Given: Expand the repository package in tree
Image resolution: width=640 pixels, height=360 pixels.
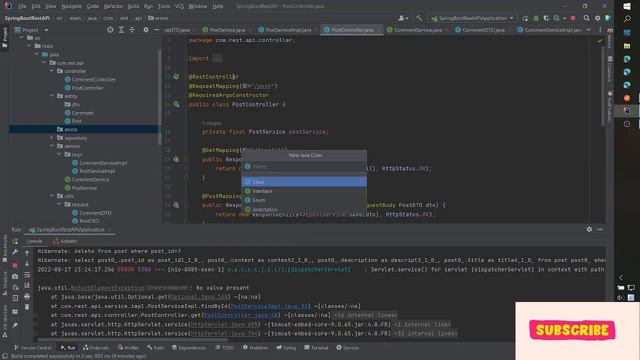Looking at the screenshot, I should [52, 138].
